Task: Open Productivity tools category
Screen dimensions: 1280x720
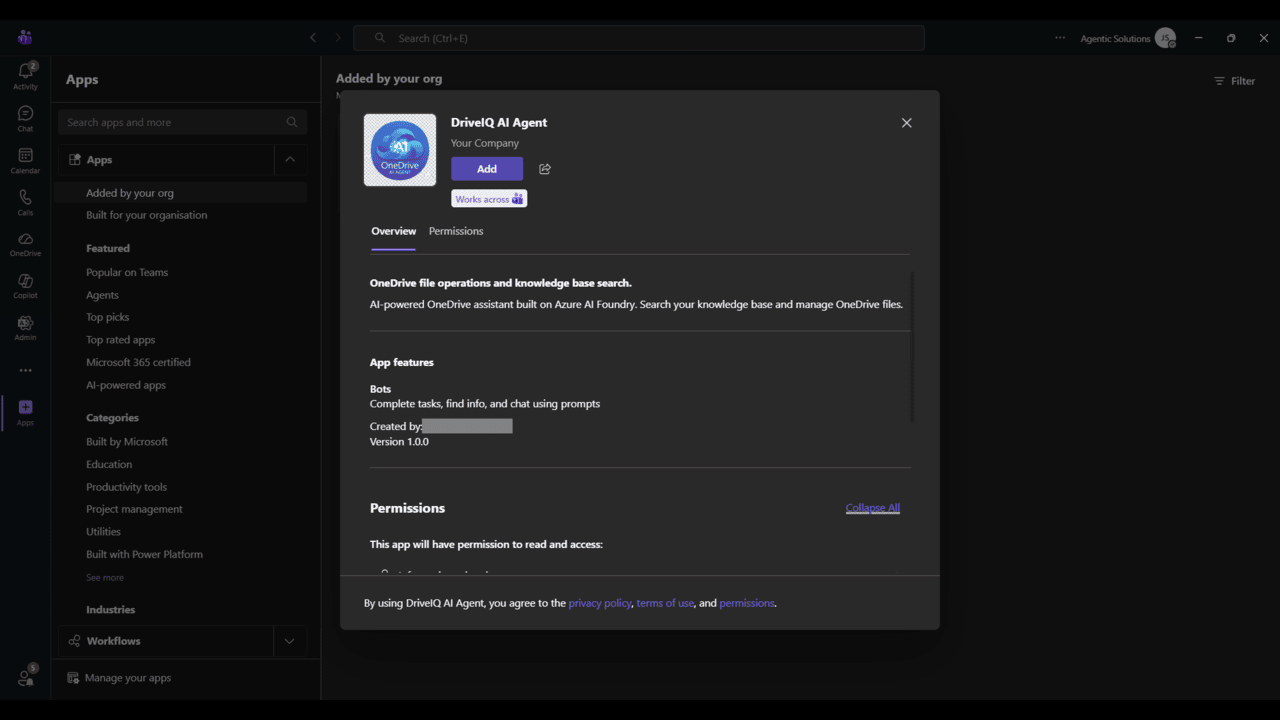Action: coord(126,487)
